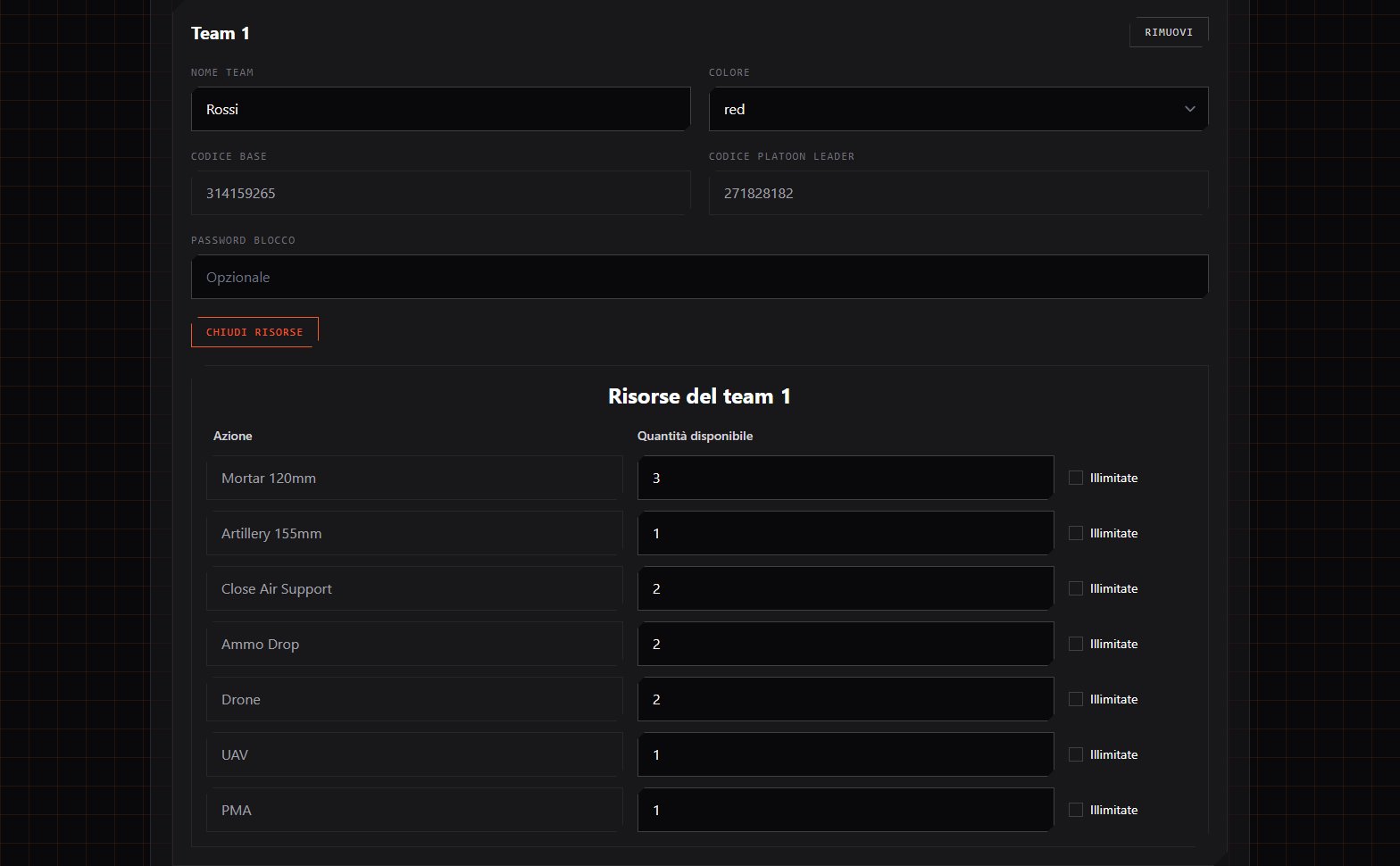Select the Codice Base field 314159265
Image resolution: width=1400 pixels, height=866 pixels.
(441, 193)
